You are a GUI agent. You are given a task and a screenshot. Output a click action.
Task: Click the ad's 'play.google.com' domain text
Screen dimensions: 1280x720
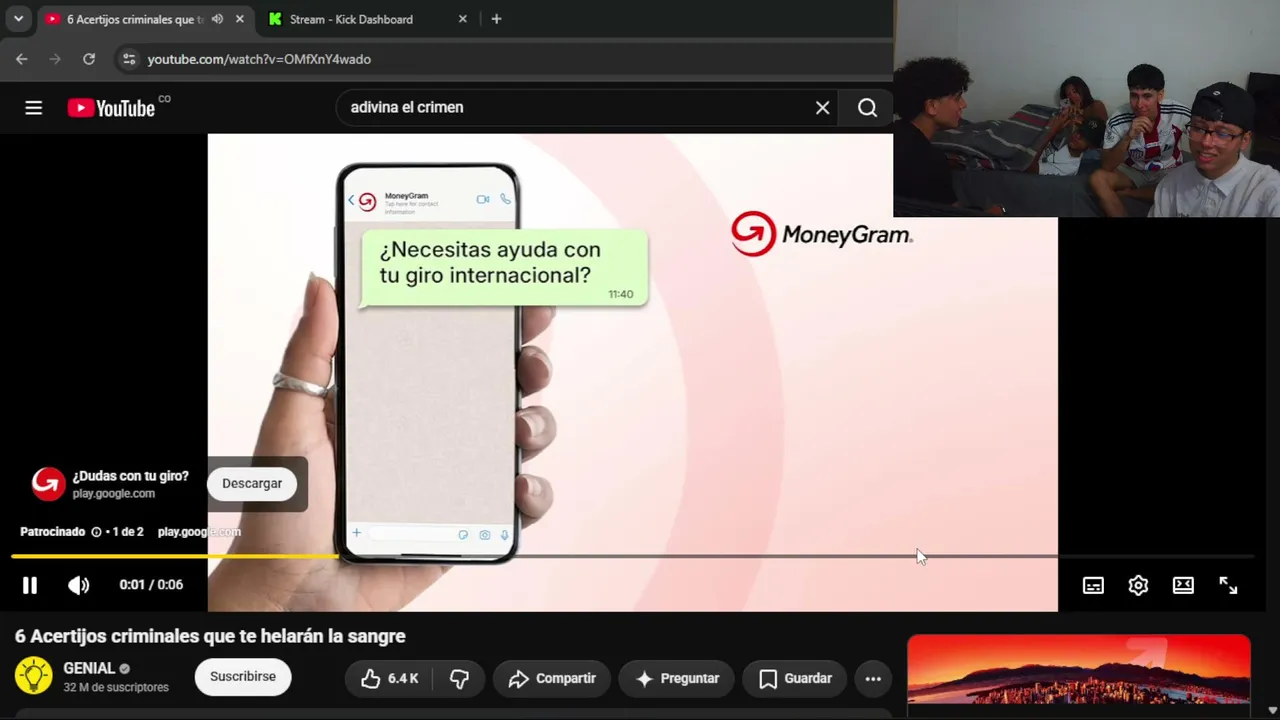(113, 494)
